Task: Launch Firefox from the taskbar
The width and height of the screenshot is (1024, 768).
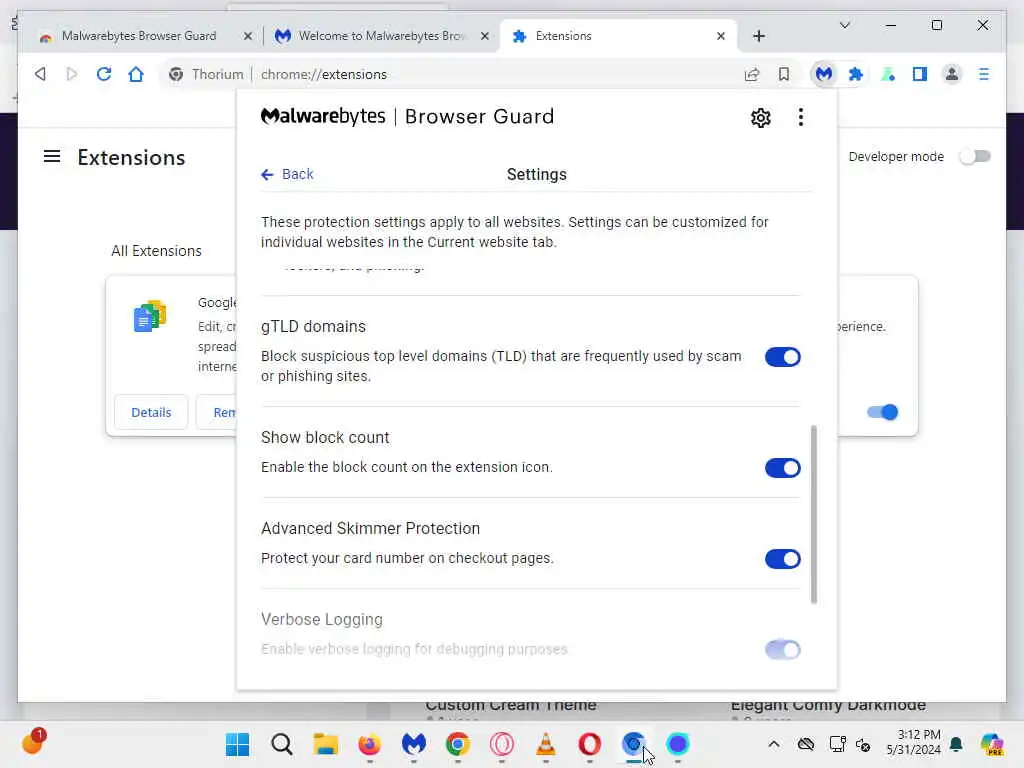Action: pyautogui.click(x=370, y=744)
